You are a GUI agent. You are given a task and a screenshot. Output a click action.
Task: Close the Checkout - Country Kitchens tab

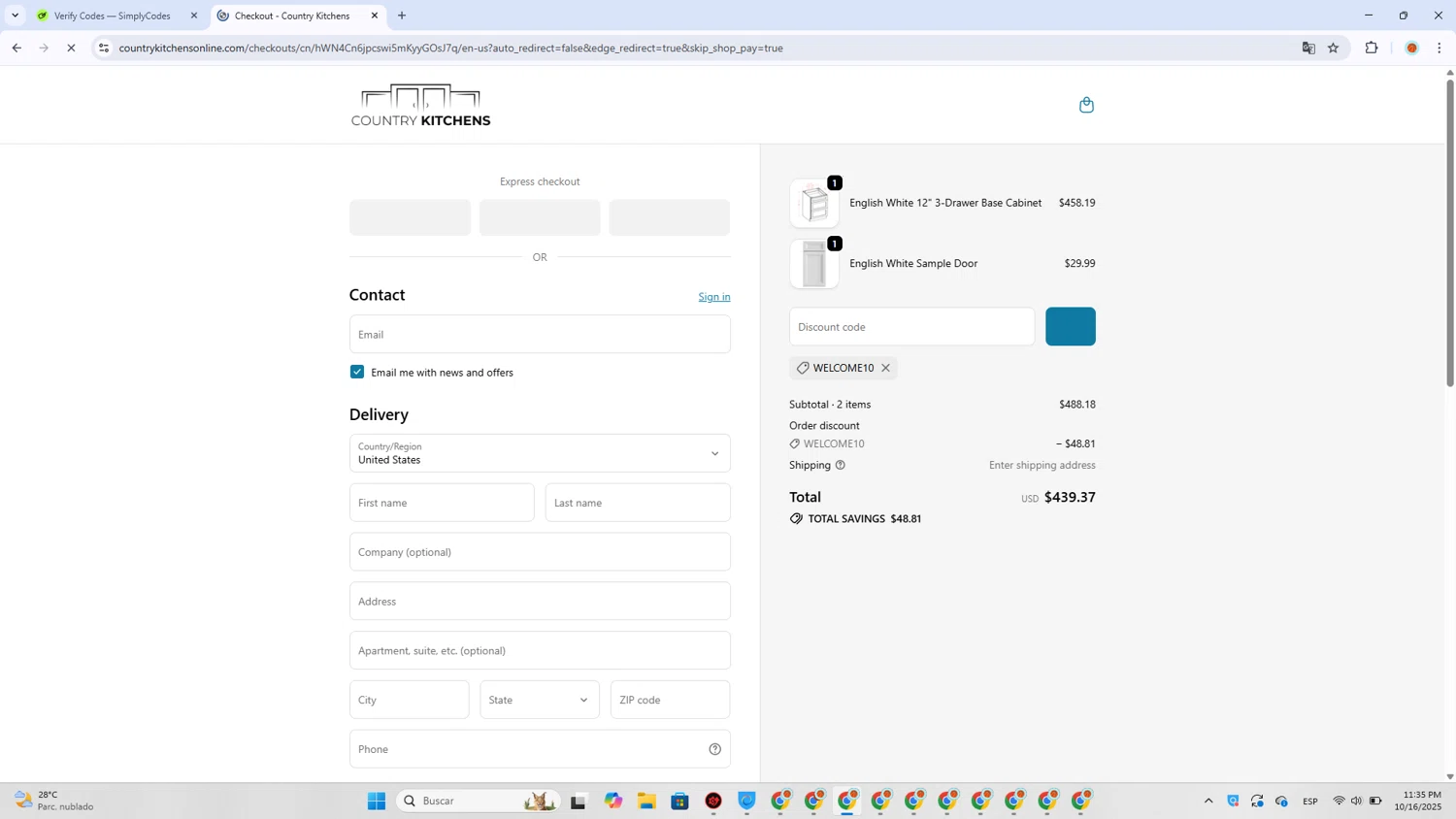(375, 16)
